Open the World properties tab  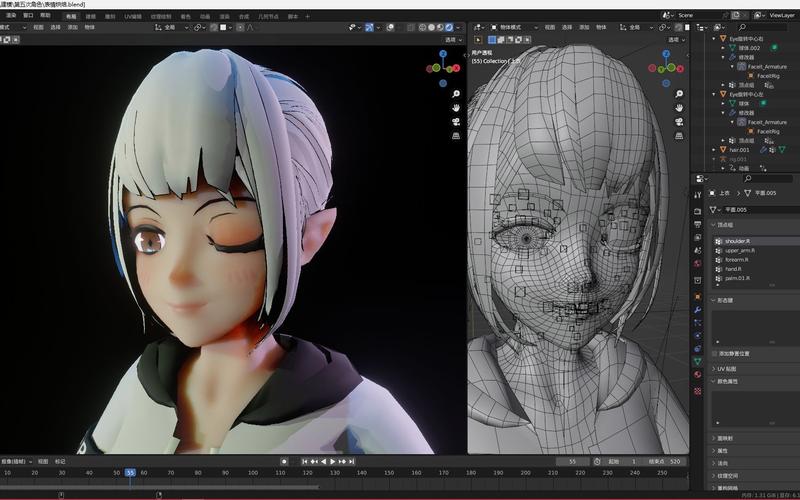[697, 264]
